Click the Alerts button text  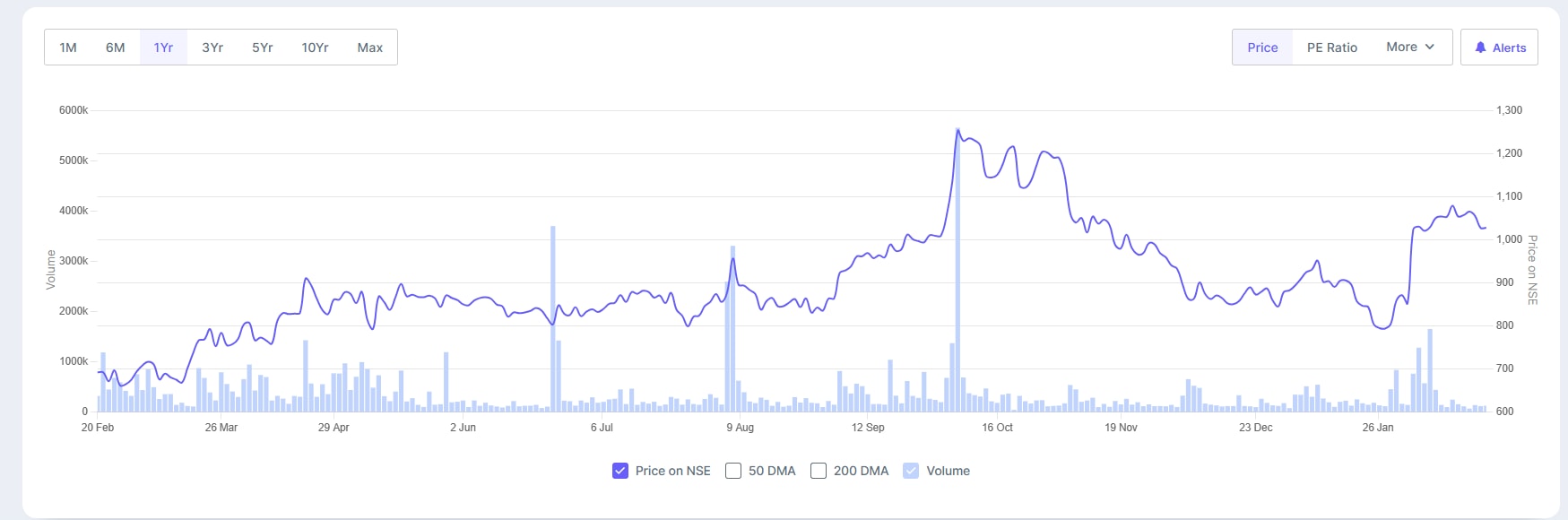[1509, 48]
